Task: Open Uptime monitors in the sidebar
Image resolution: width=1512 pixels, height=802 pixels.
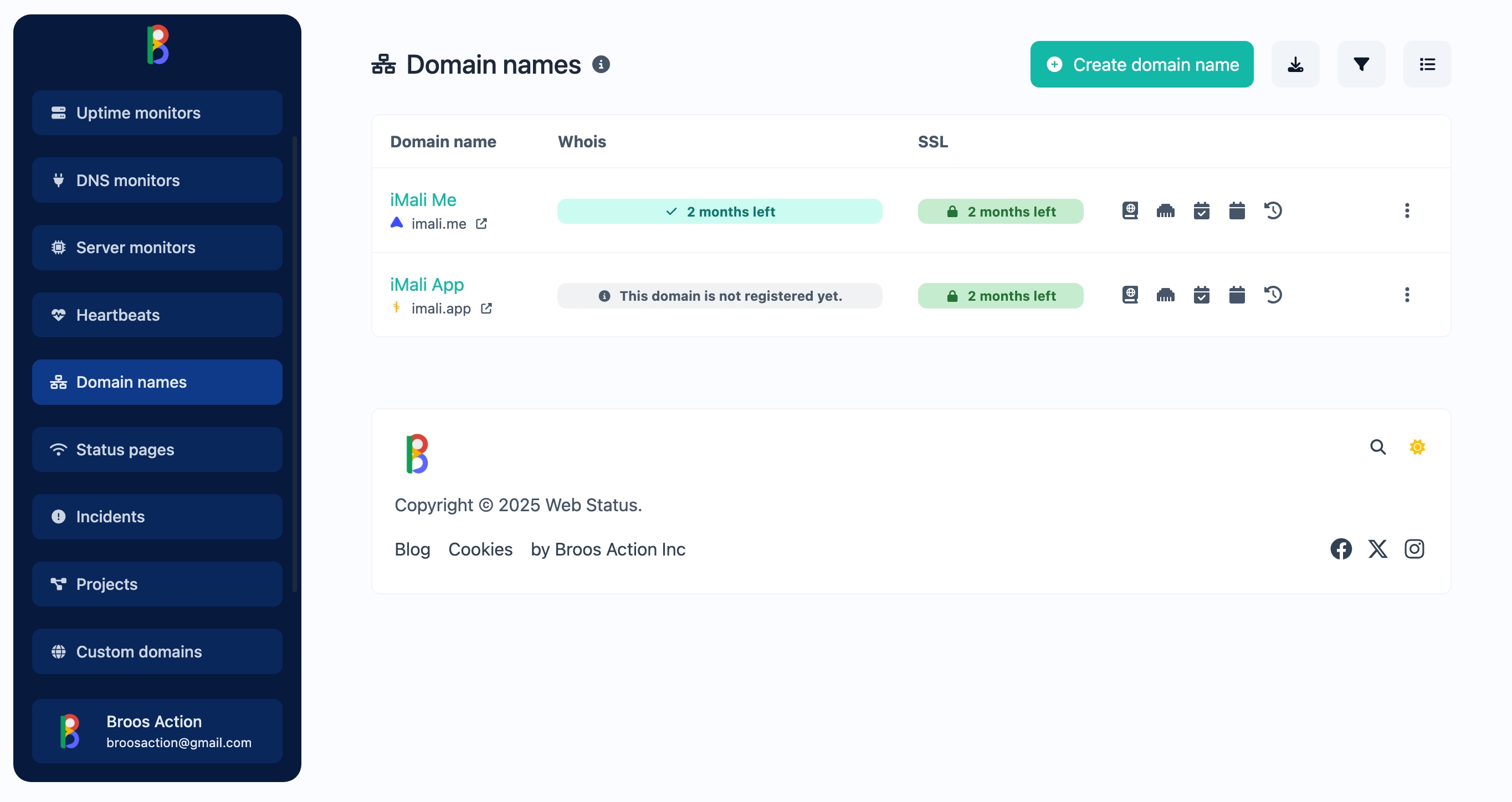Action: (157, 112)
